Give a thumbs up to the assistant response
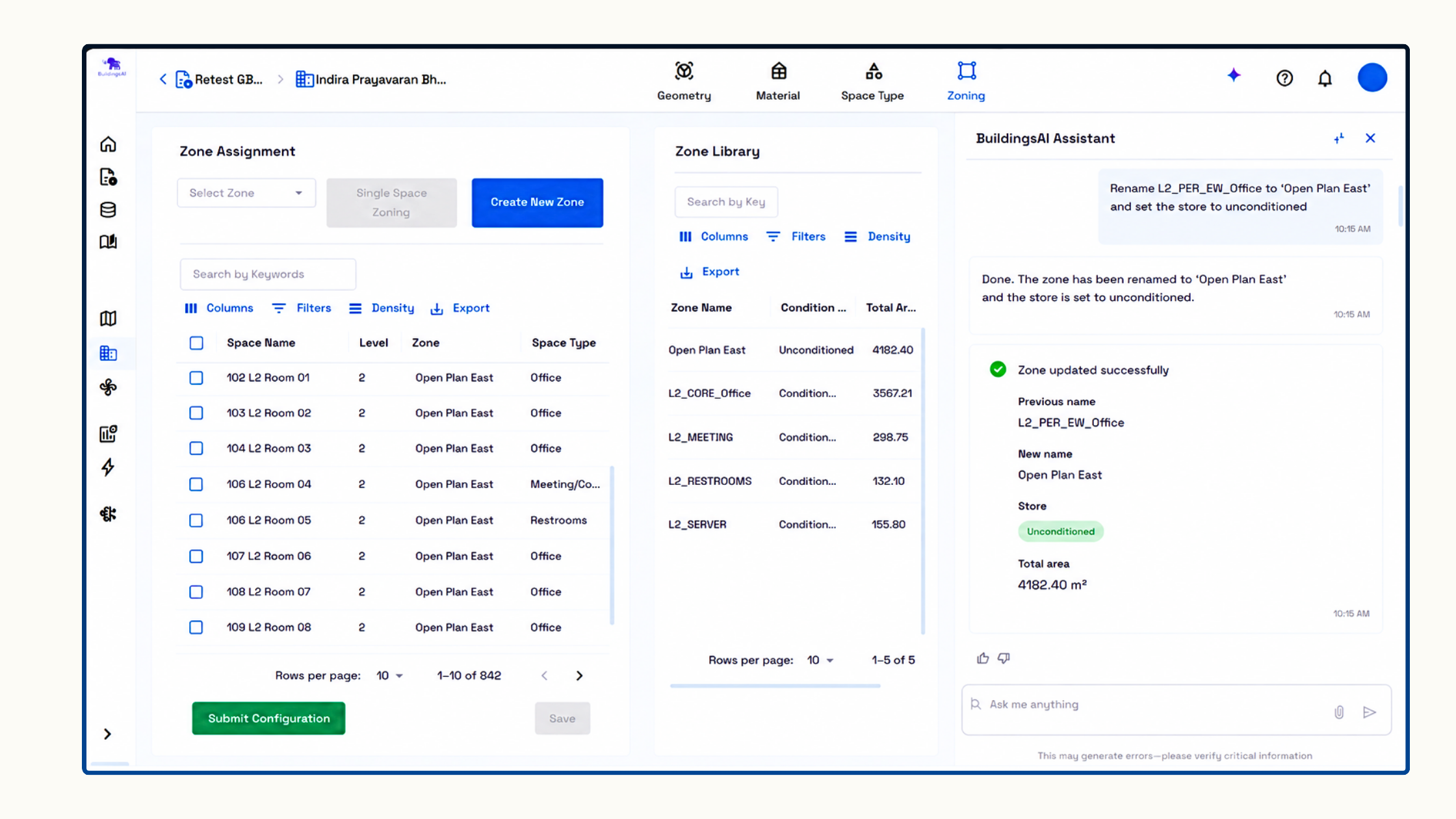 click(983, 658)
